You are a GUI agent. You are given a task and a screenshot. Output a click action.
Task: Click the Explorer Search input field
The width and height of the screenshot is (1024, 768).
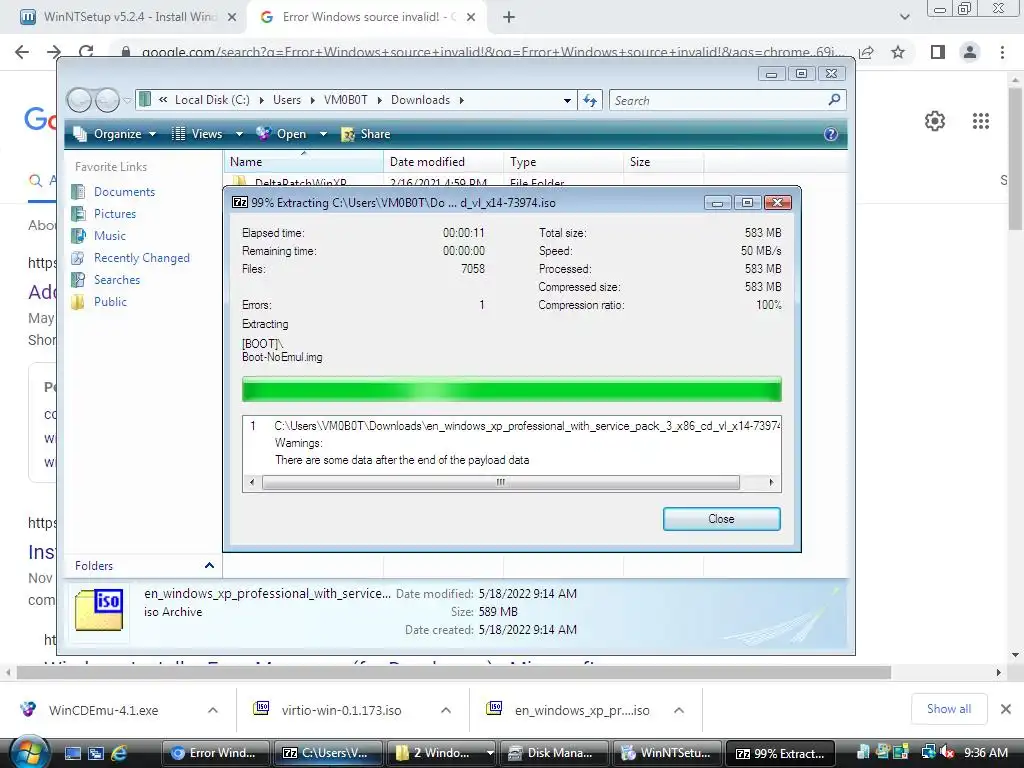tap(718, 101)
